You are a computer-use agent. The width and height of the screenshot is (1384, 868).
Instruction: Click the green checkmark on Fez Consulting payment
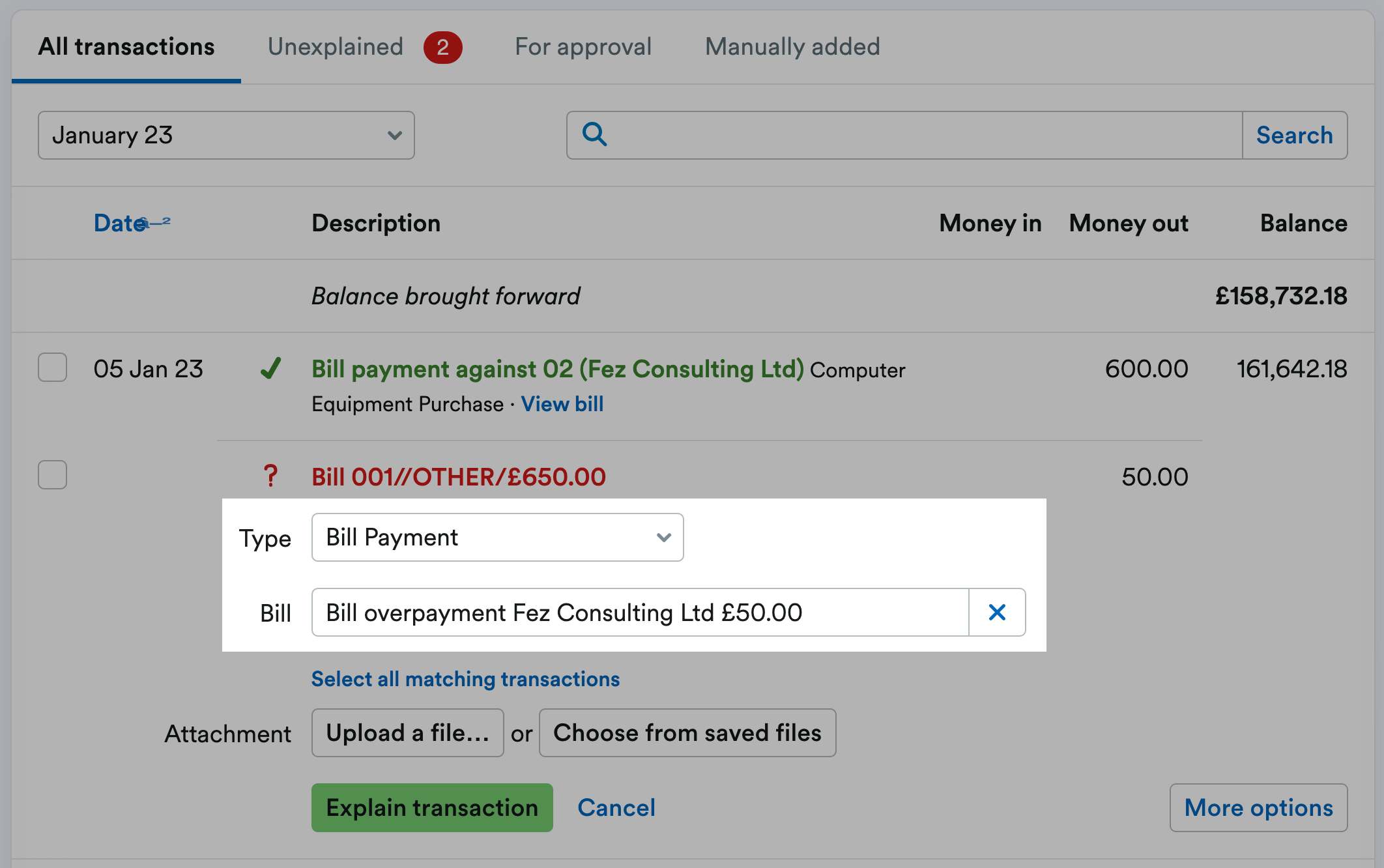(x=272, y=369)
